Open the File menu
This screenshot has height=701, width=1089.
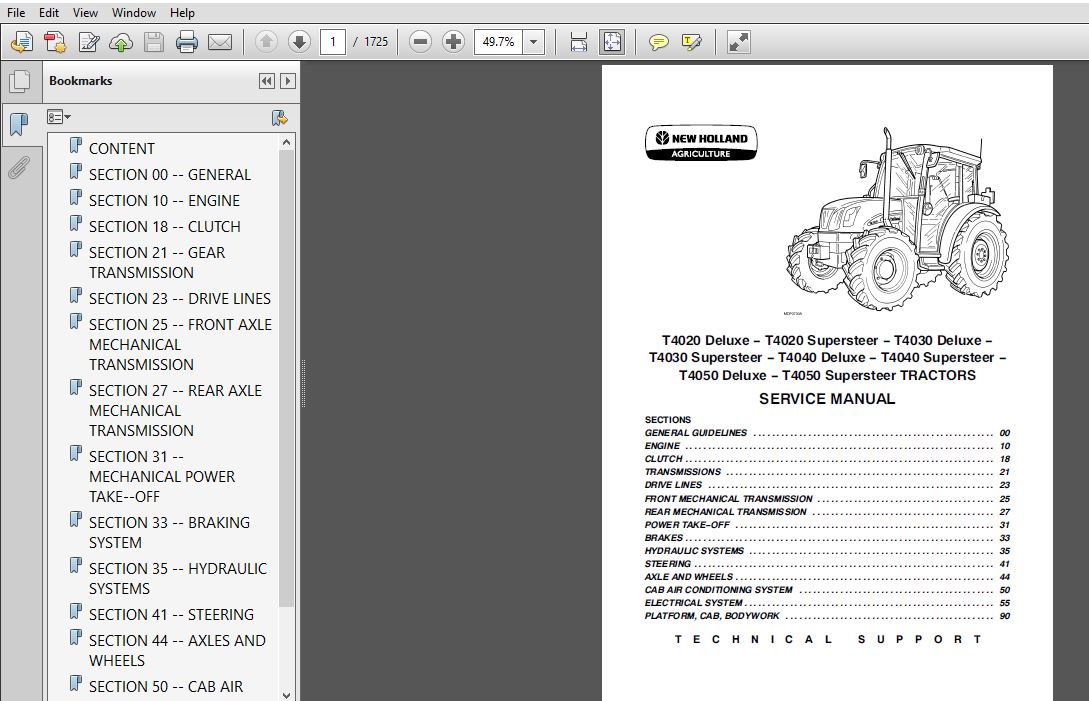tap(16, 13)
